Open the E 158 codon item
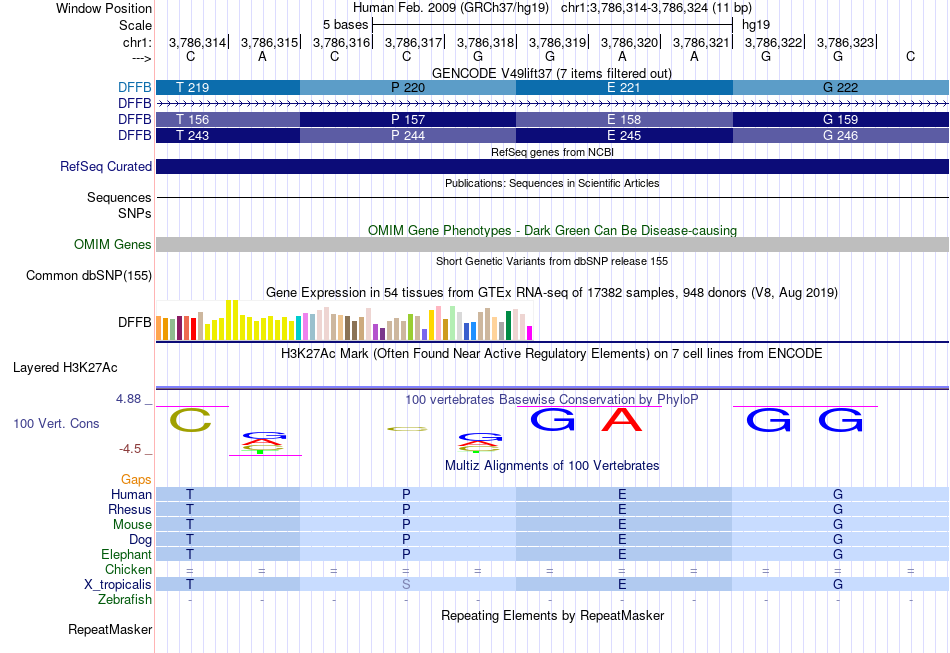The height and width of the screenshot is (653, 950). [624, 119]
